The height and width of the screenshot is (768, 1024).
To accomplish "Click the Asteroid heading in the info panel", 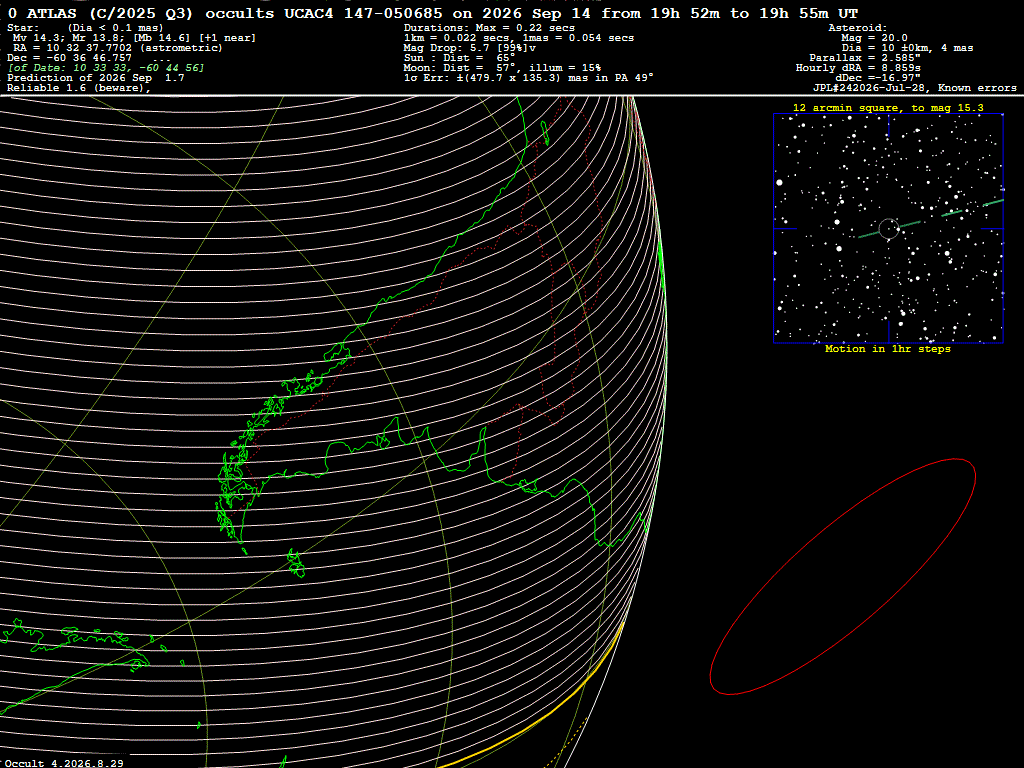I will point(857,27).
